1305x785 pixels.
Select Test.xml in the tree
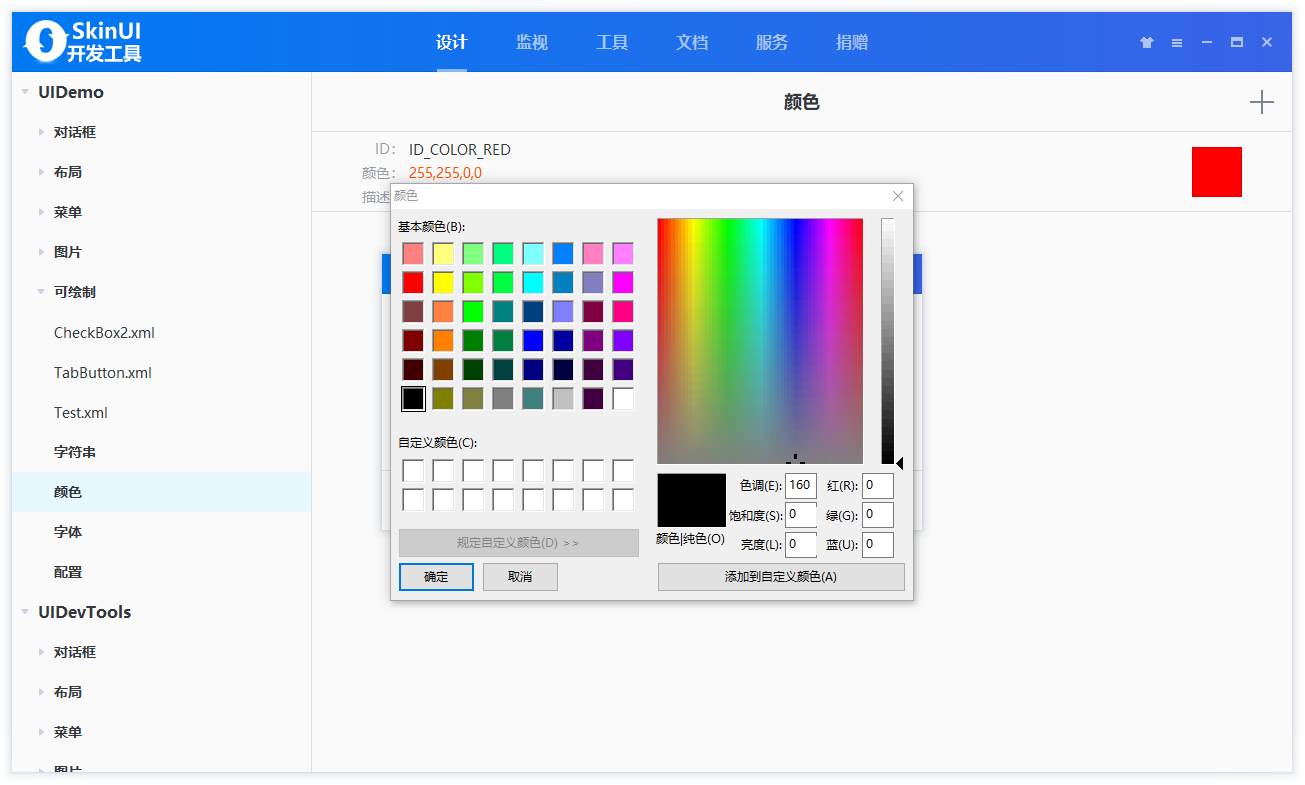(x=81, y=413)
